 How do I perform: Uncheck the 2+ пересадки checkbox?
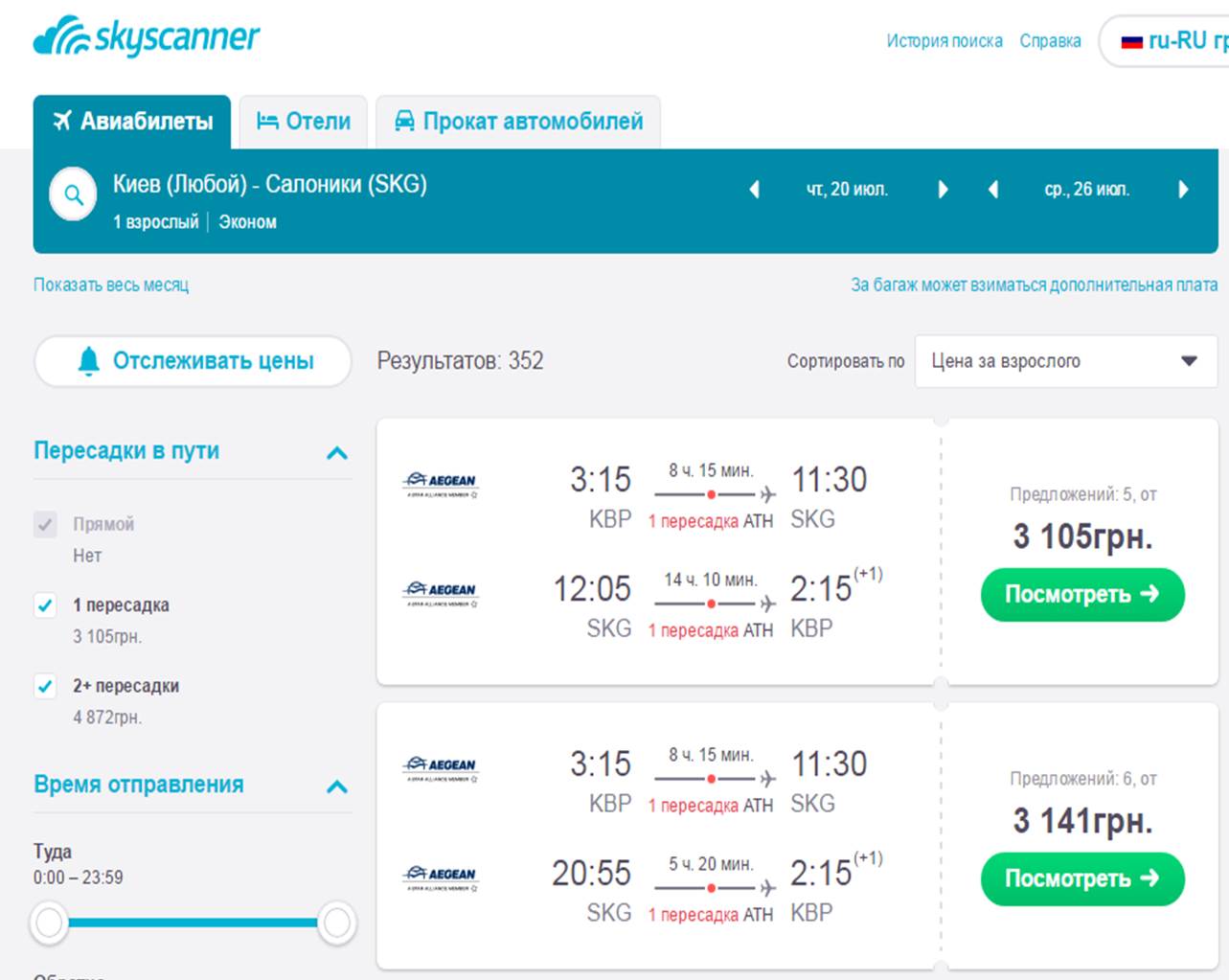(x=45, y=686)
